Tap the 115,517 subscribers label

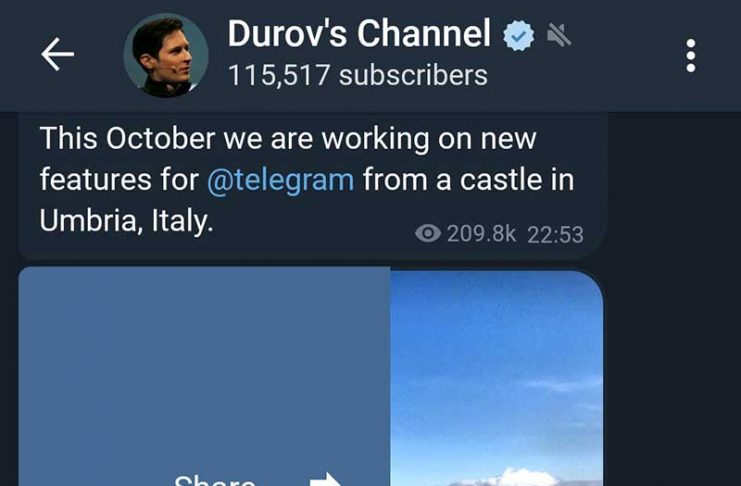tap(358, 75)
